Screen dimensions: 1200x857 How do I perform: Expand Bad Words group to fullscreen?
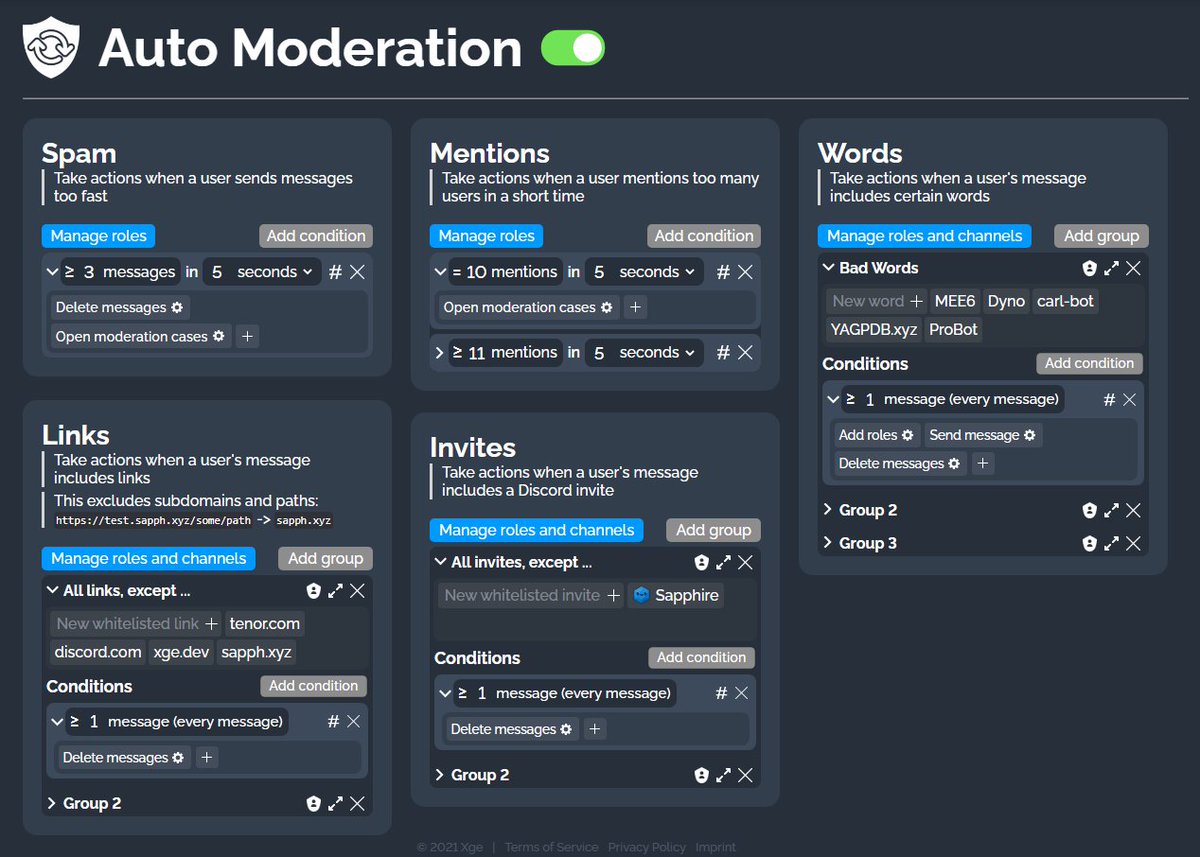(1111, 268)
